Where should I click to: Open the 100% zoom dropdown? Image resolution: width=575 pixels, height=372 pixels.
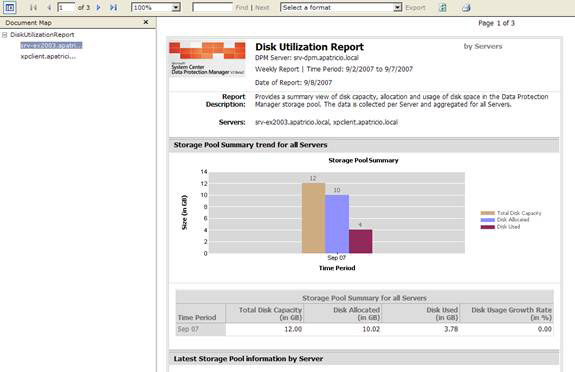(x=176, y=7)
